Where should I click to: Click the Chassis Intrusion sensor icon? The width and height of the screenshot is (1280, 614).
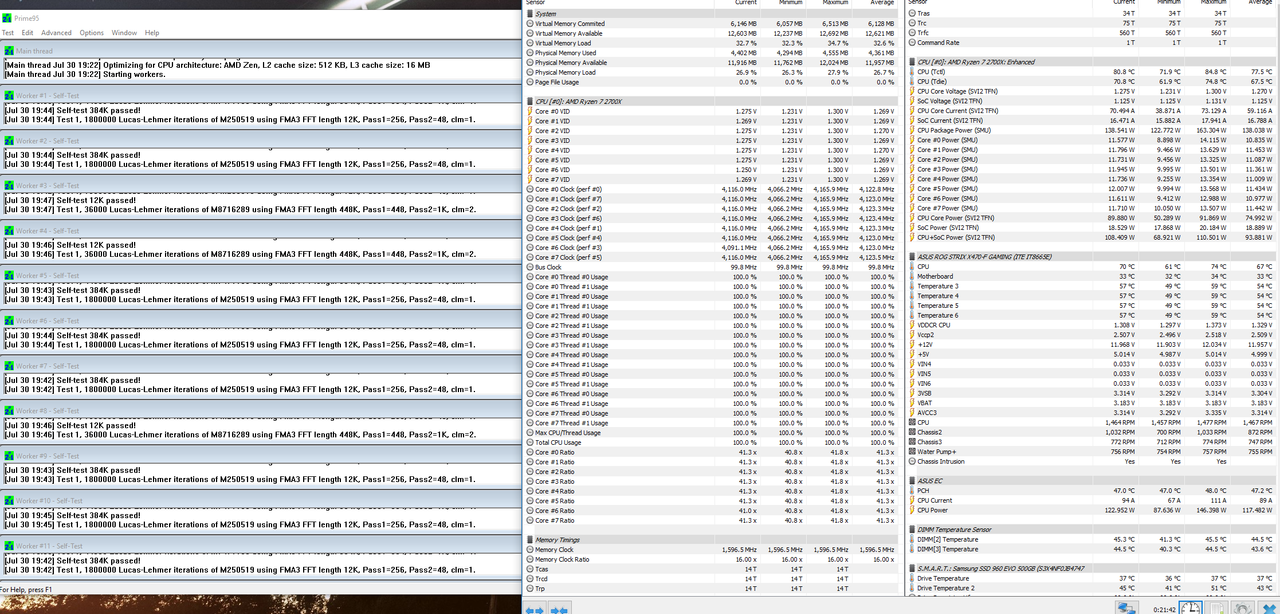click(911, 461)
